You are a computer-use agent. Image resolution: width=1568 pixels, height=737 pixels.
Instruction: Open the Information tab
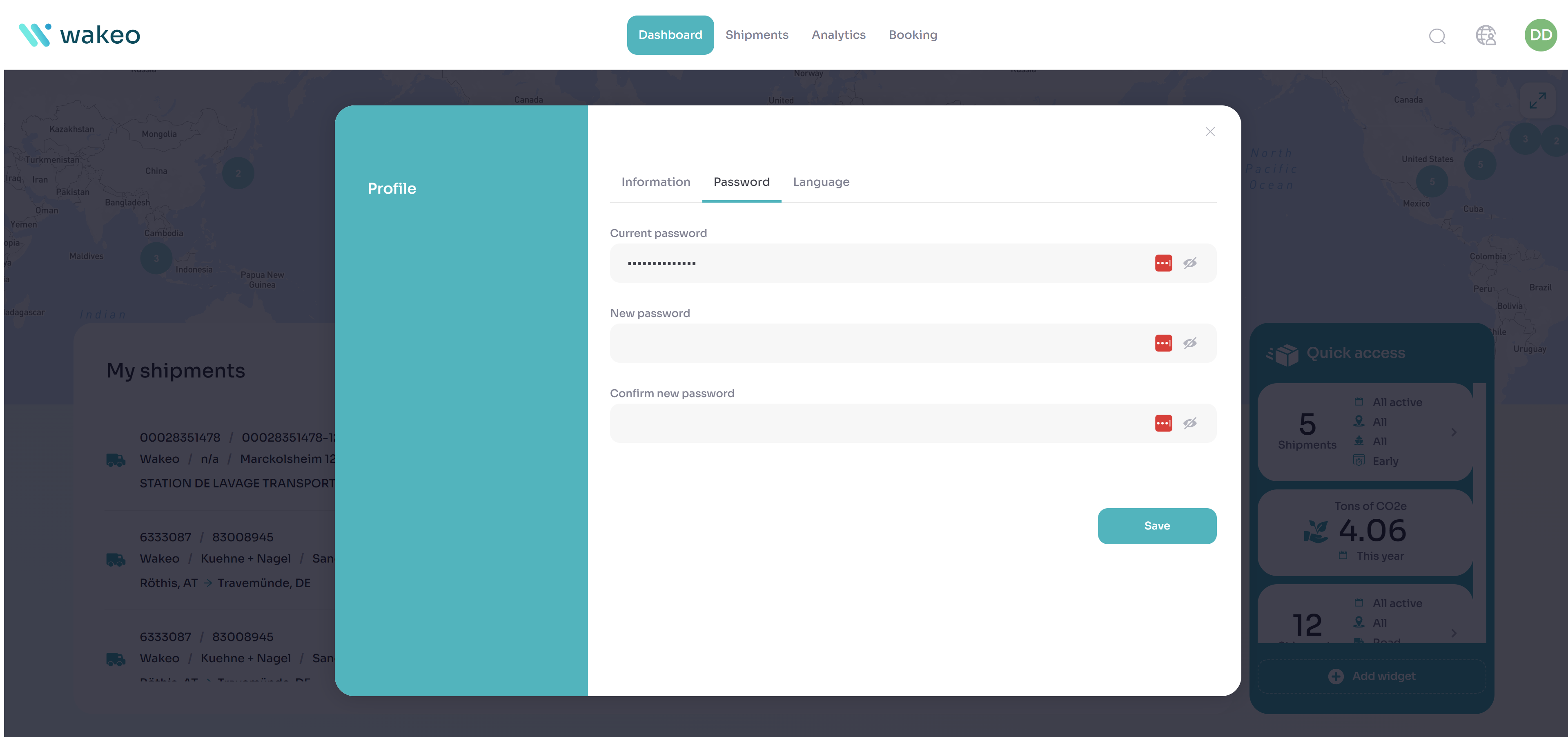click(655, 182)
